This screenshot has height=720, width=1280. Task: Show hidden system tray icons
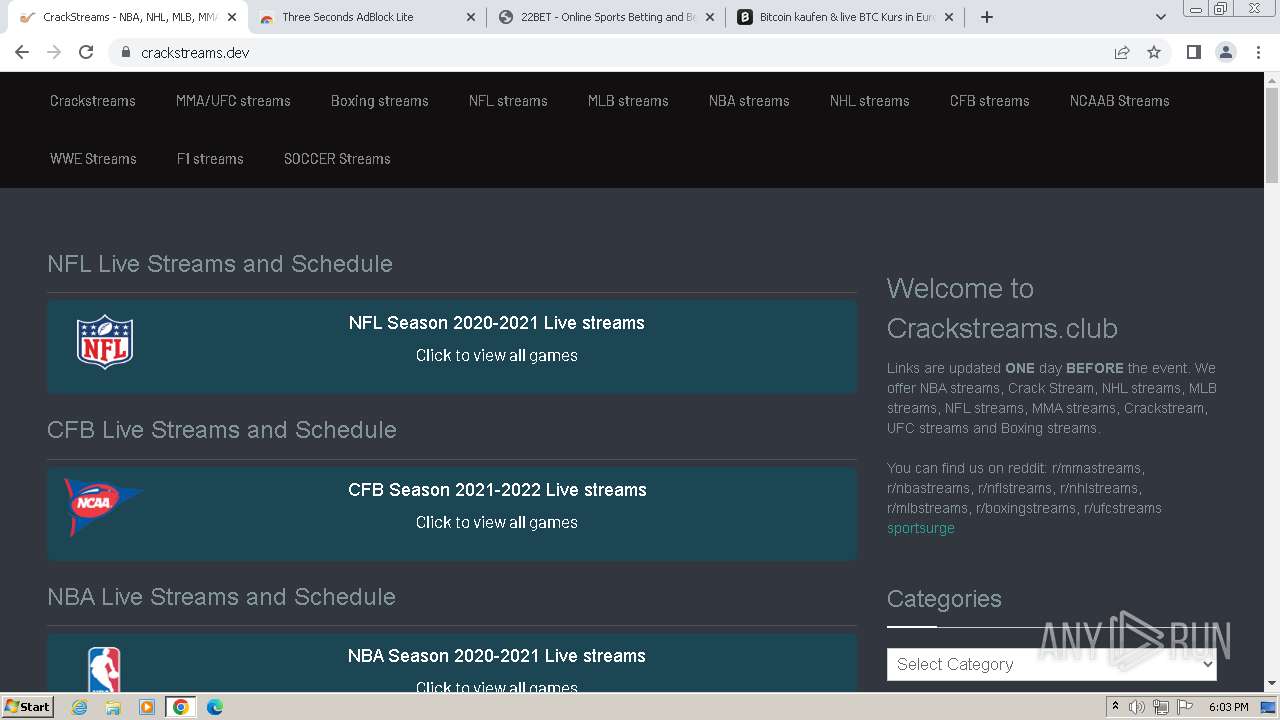(1115, 707)
